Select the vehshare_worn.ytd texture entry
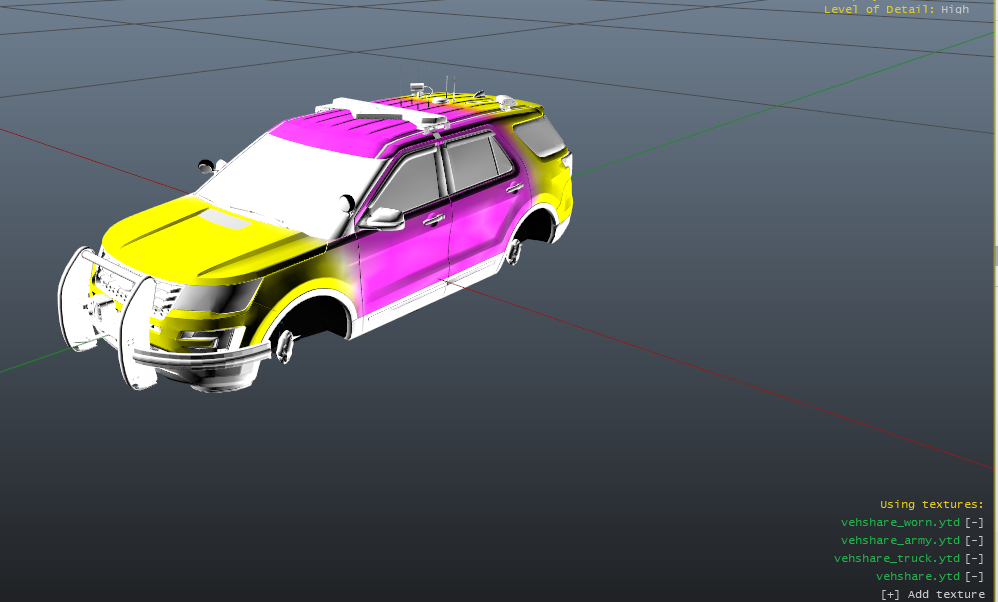 pyautogui.click(x=900, y=522)
